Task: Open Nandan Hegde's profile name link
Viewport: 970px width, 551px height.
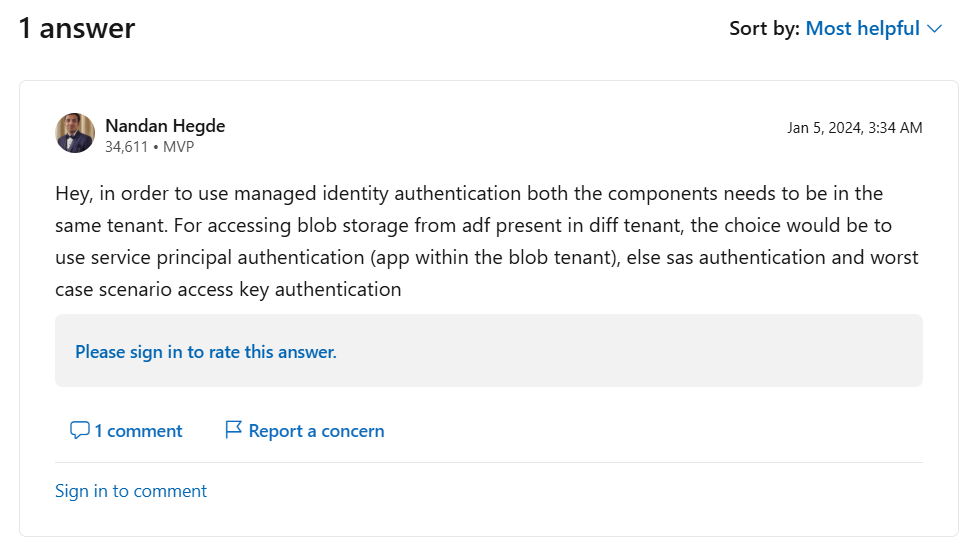Action: click(165, 126)
